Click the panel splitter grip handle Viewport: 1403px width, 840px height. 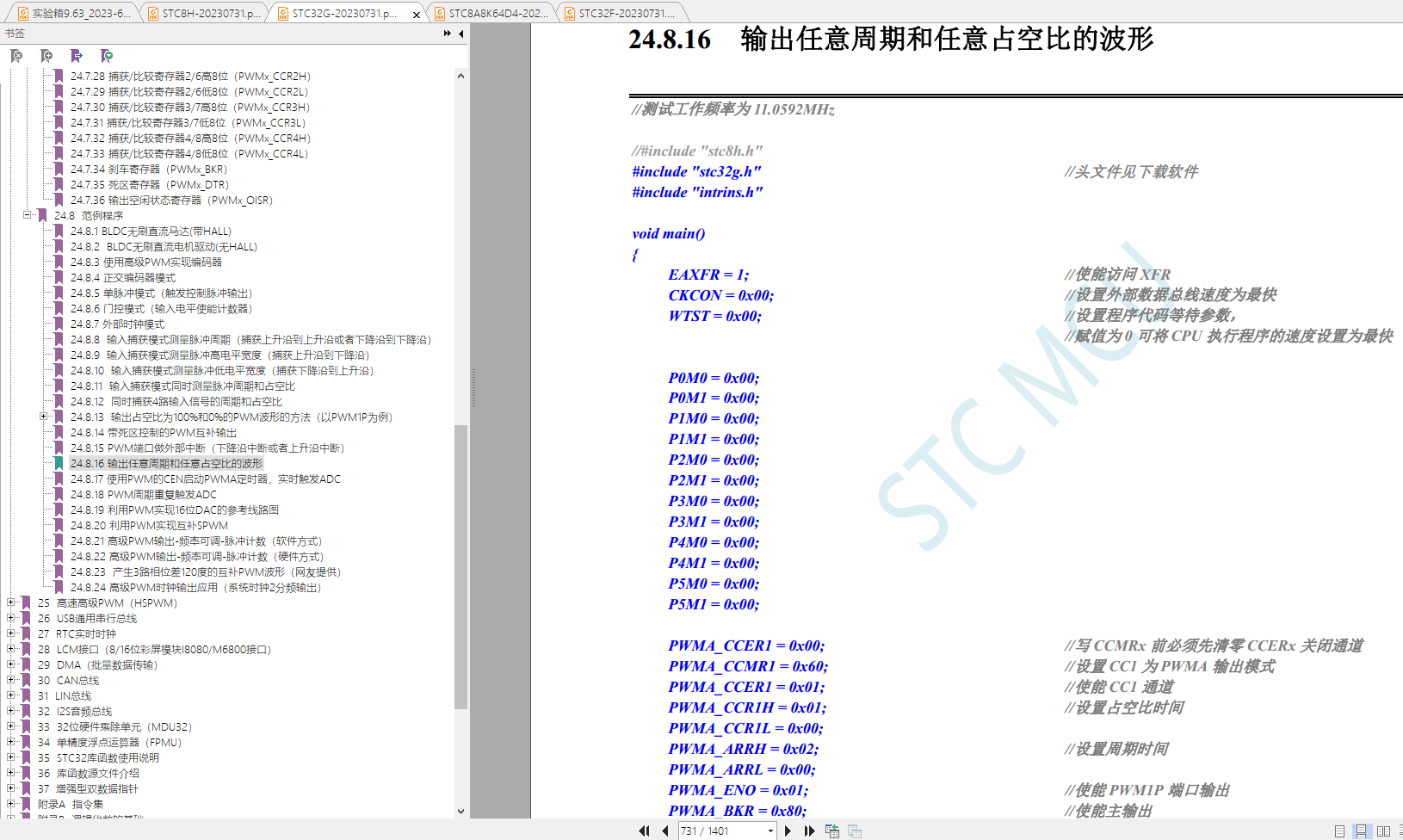(473, 387)
